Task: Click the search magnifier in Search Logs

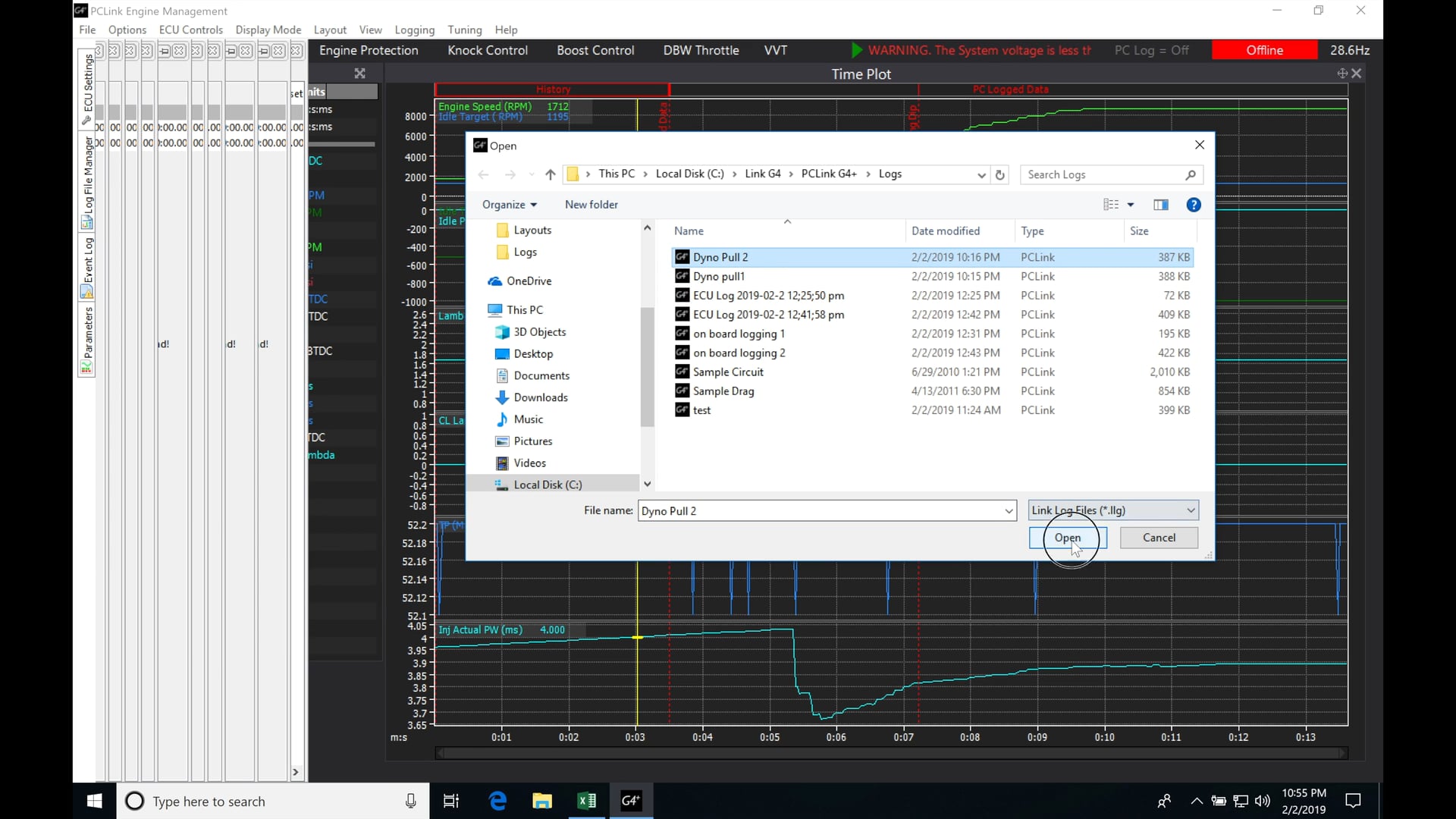Action: (1189, 174)
